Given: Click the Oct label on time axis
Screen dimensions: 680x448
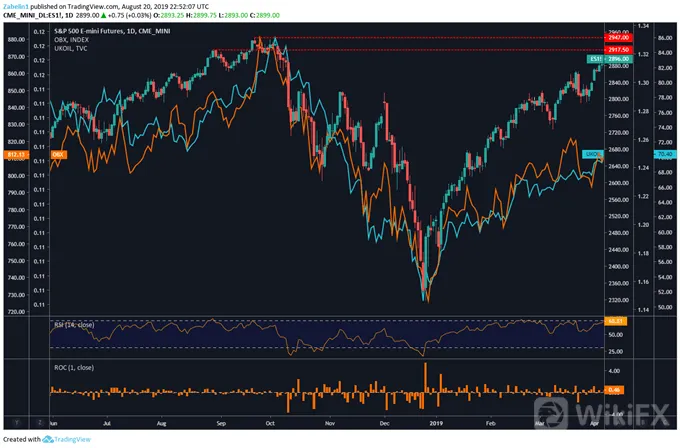Looking at the screenshot, I should point(270,423).
